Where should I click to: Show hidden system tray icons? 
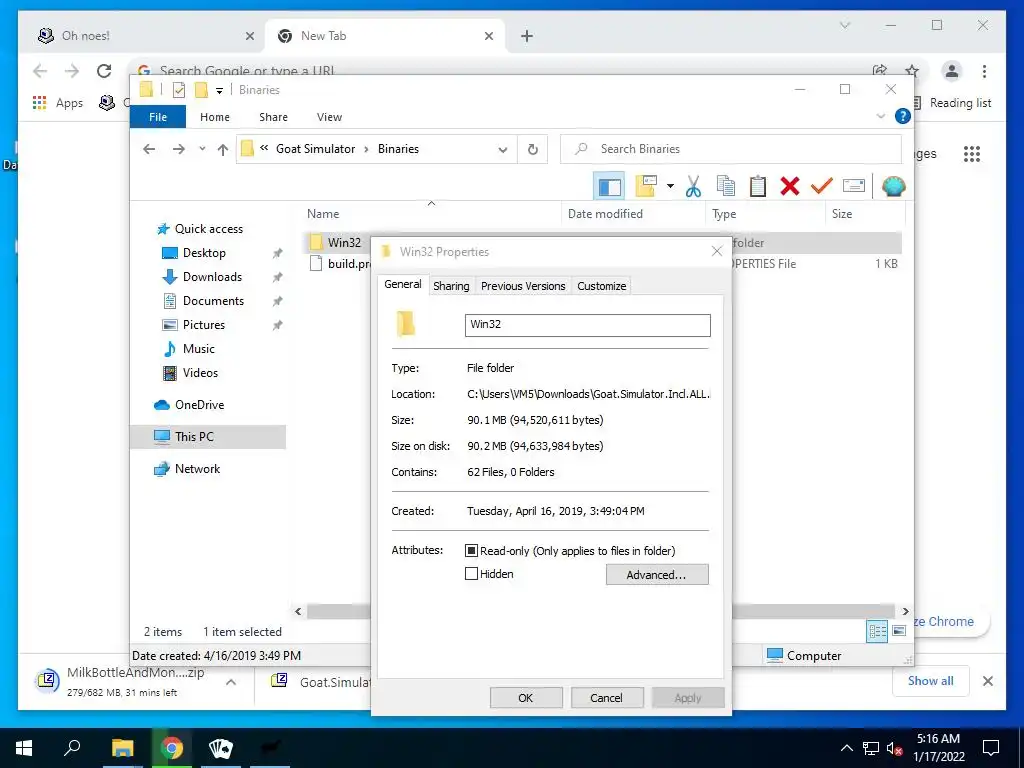tap(846, 748)
